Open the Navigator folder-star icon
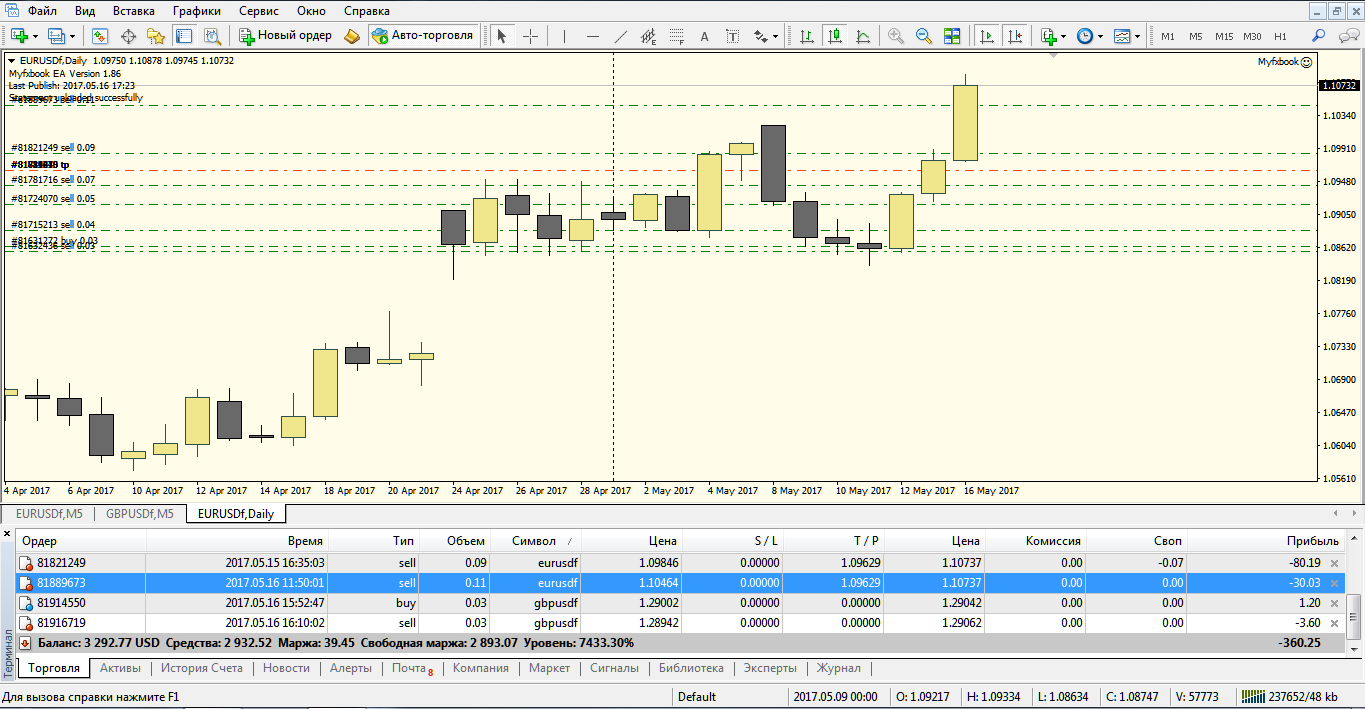The width and height of the screenshot is (1365, 709). 156,36
